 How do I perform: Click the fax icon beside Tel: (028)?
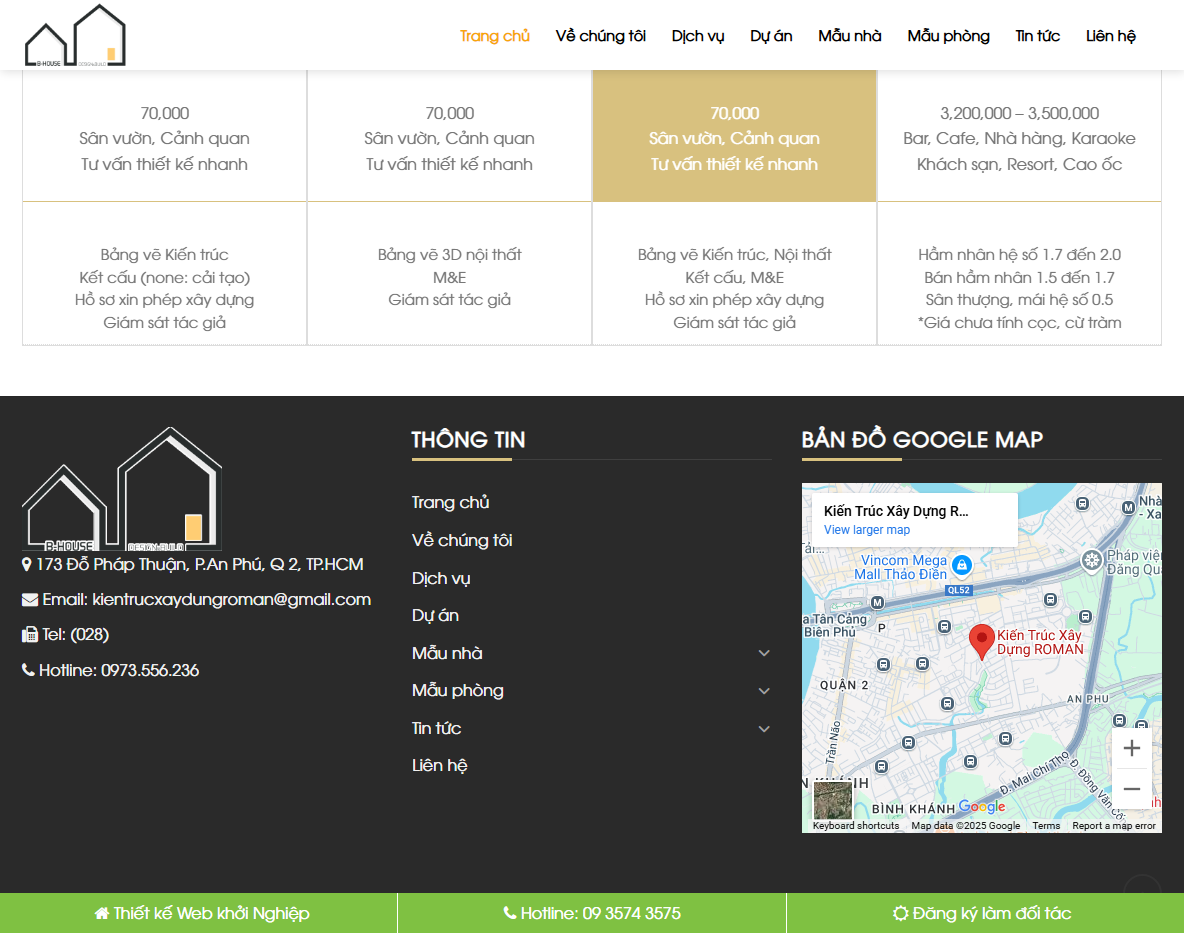[x=27, y=634]
